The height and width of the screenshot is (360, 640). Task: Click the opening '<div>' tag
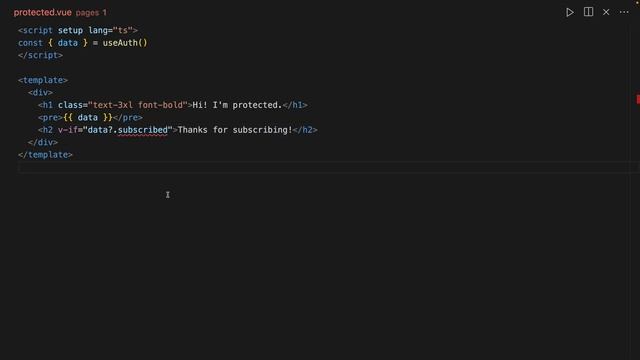click(x=40, y=93)
